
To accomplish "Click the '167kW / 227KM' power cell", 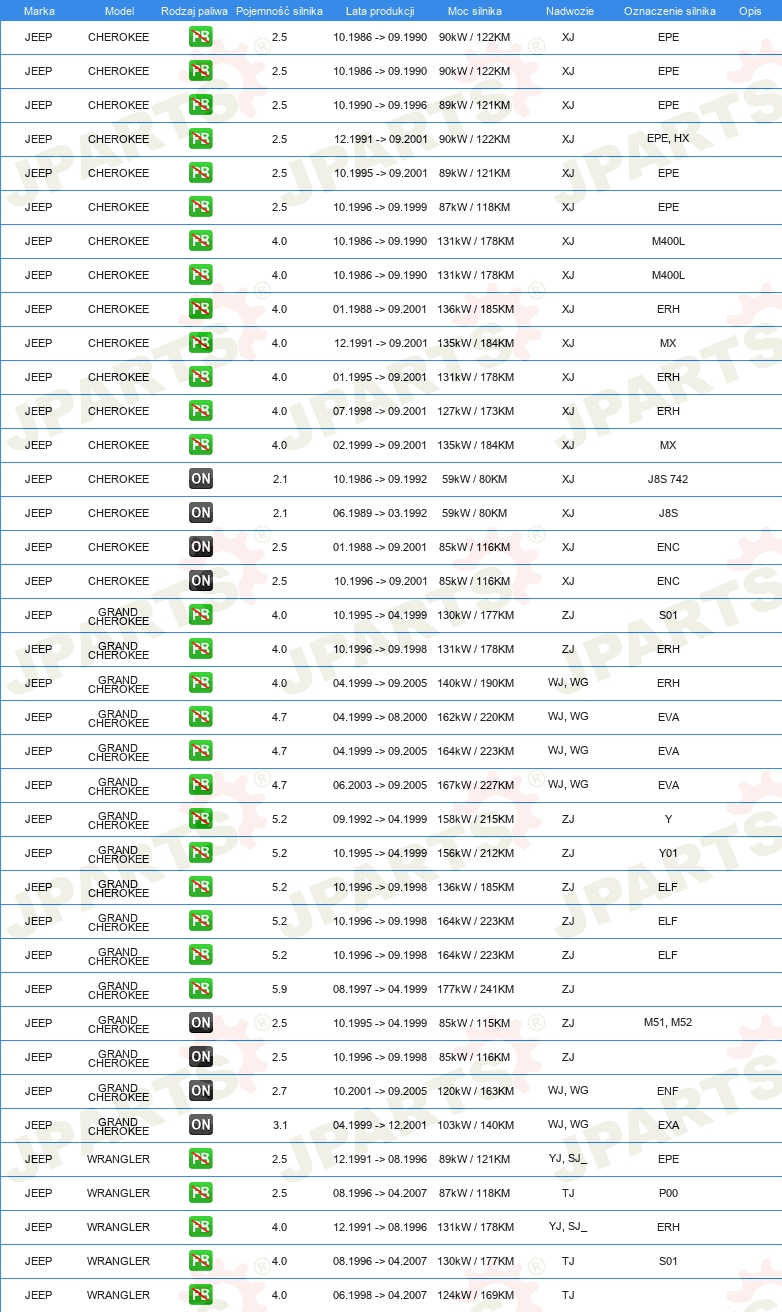I will 476,785.
